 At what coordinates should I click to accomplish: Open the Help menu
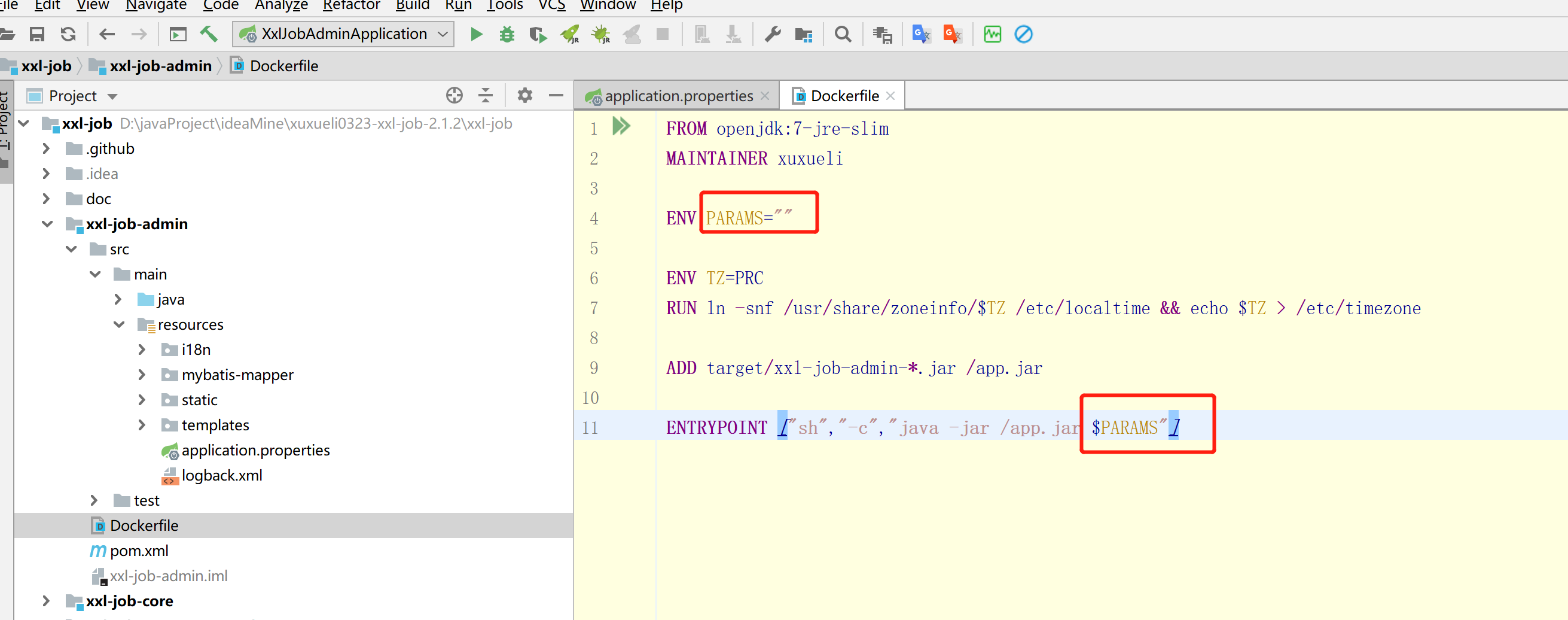(666, 5)
